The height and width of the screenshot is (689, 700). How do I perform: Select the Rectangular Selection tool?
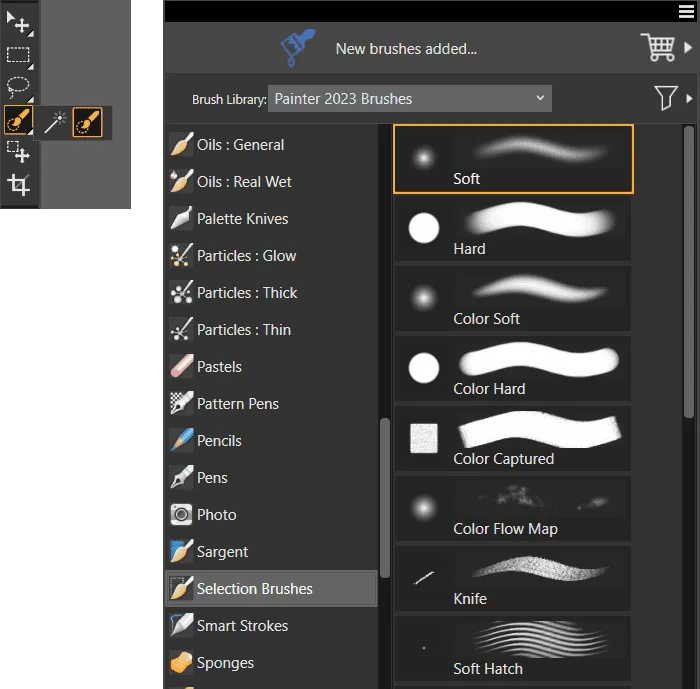pyautogui.click(x=18, y=55)
